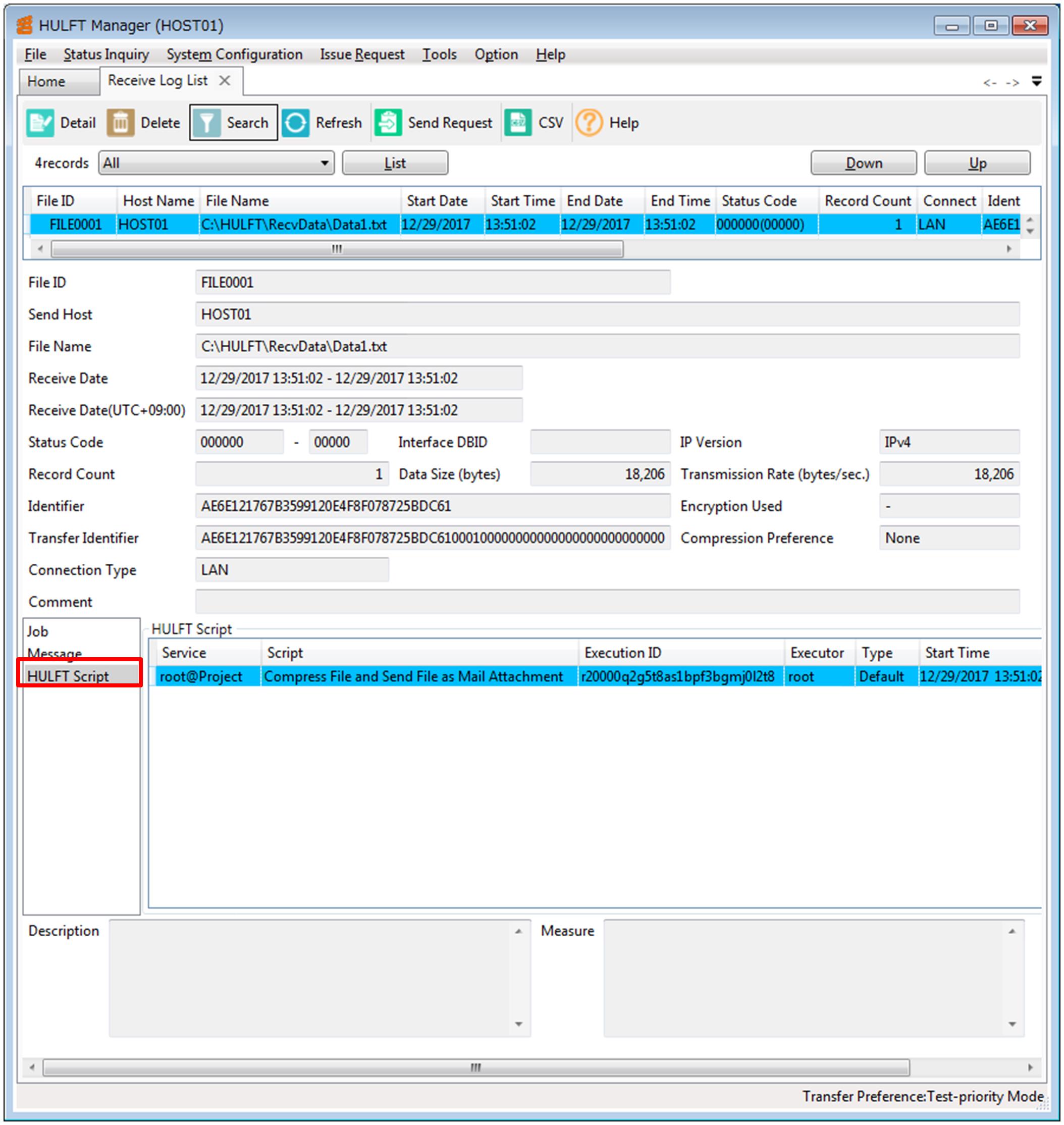Screen dimensions: 1064x1125
Task: Click the bottom window horizontal scrollbar thumb
Action: tap(476, 1067)
